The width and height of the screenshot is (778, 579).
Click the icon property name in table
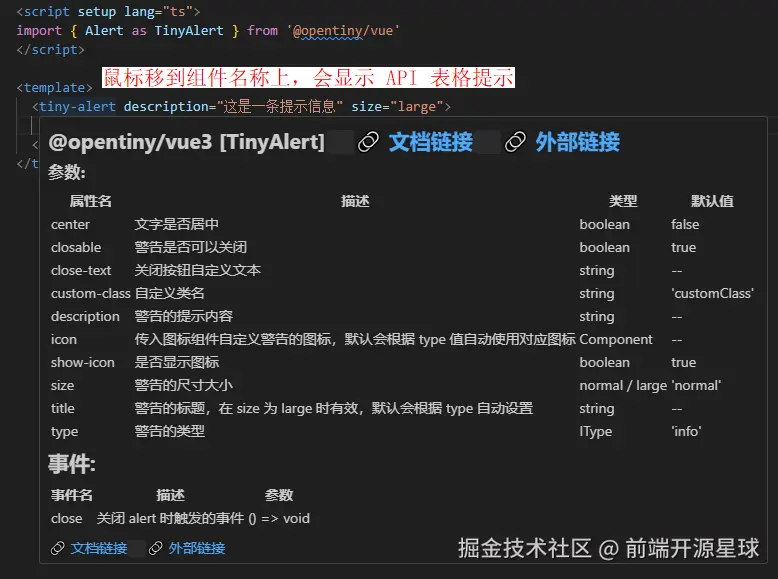point(64,339)
